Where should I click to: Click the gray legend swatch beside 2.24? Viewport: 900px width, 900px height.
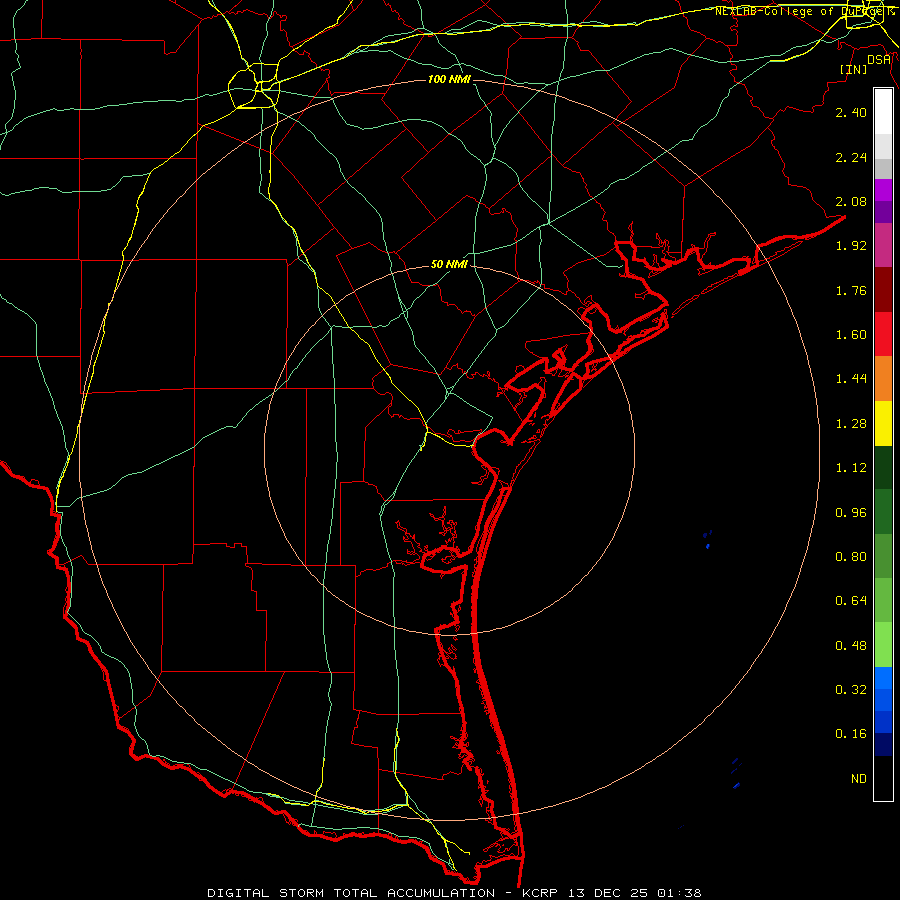pos(883,168)
